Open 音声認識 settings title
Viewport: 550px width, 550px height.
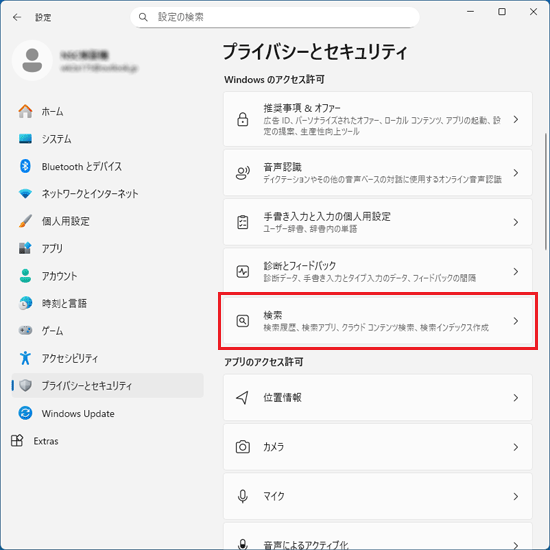click(282, 167)
